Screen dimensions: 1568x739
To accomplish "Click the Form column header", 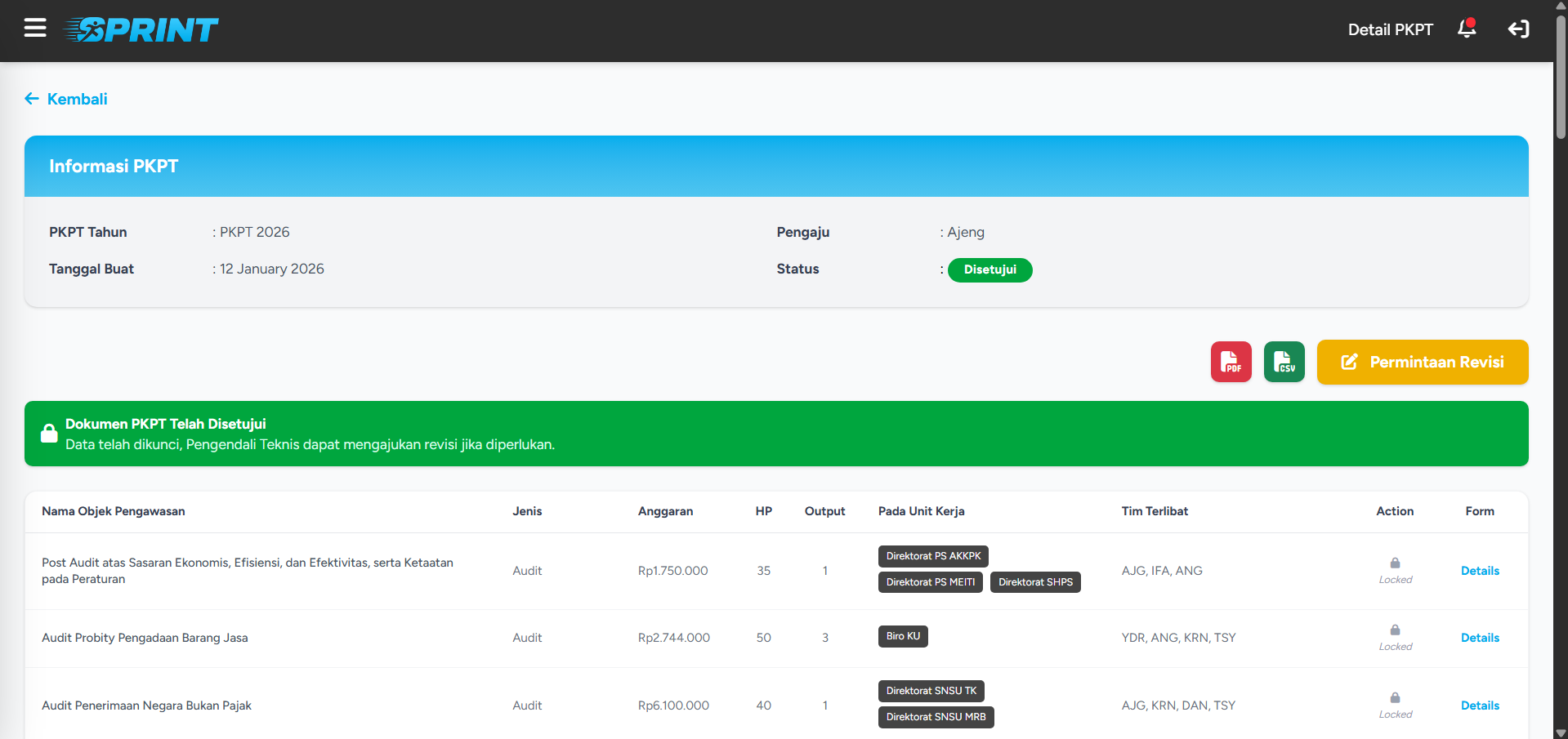I will (x=1480, y=511).
